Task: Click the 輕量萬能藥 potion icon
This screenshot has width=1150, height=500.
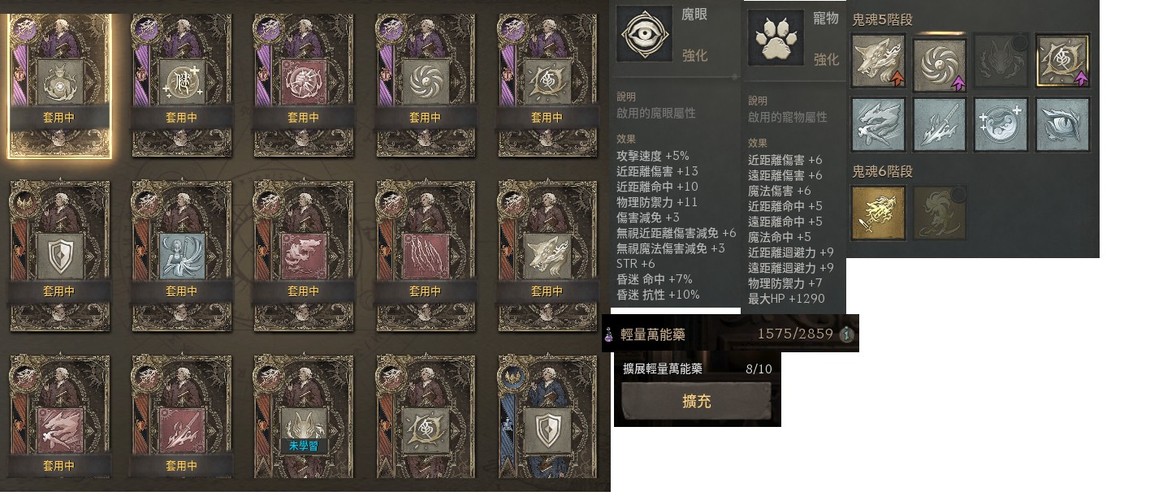Action: 609,334
